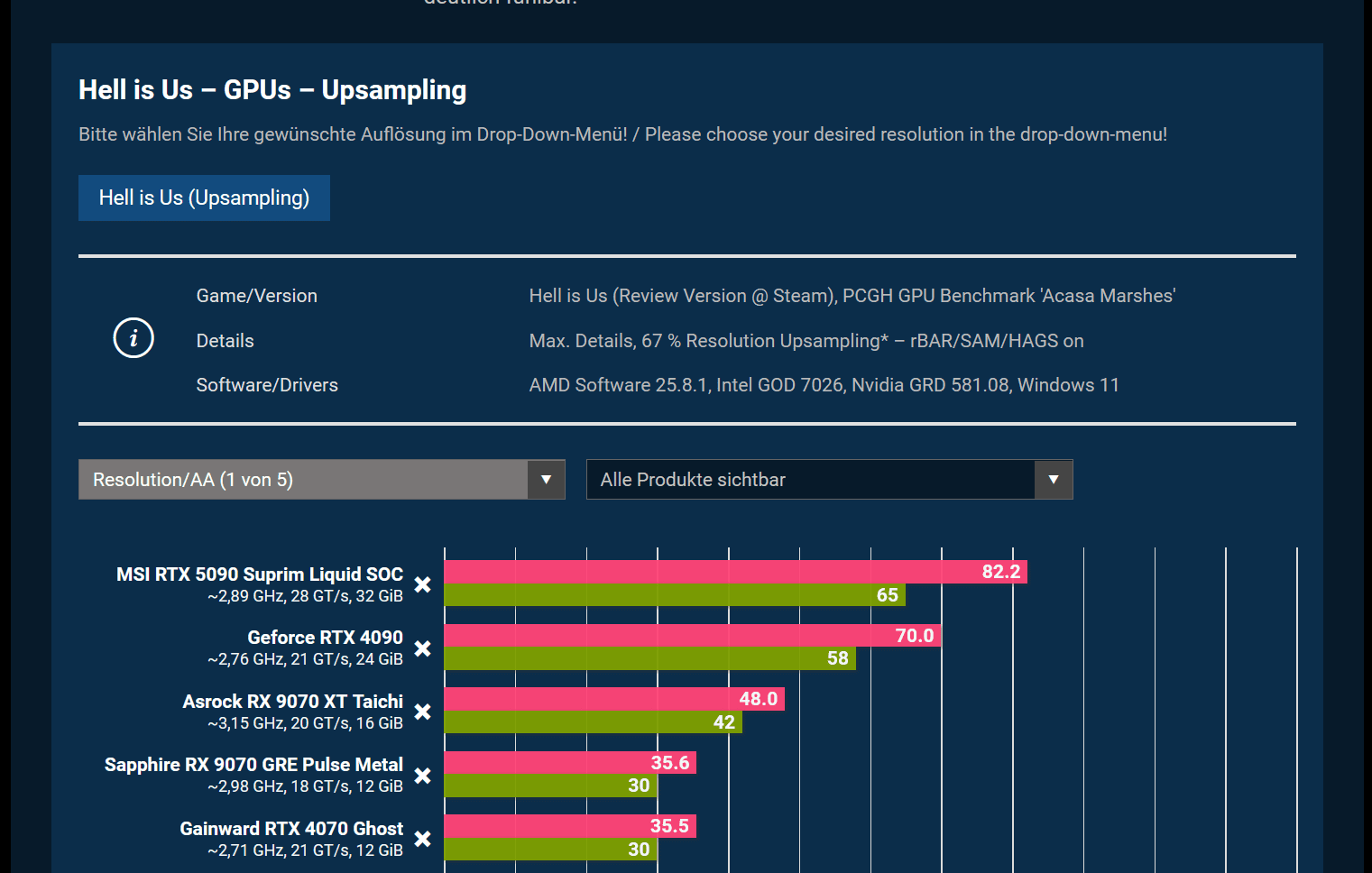Remove MSI RTX 5090 Suprim Liquid SOC entry

click(422, 584)
